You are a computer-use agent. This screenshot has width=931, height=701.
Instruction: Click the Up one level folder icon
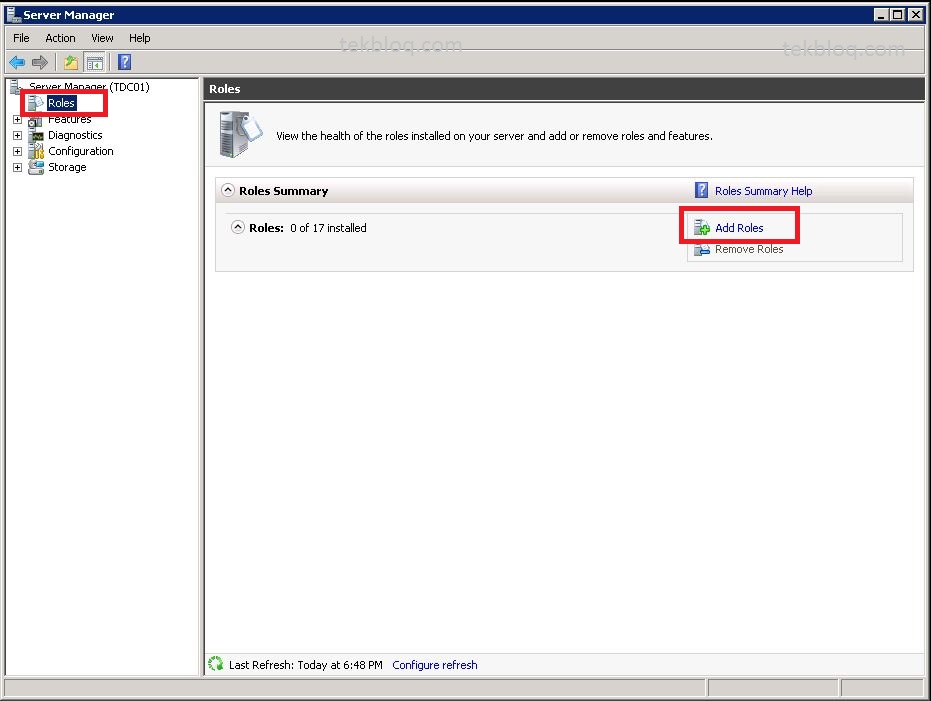(71, 62)
